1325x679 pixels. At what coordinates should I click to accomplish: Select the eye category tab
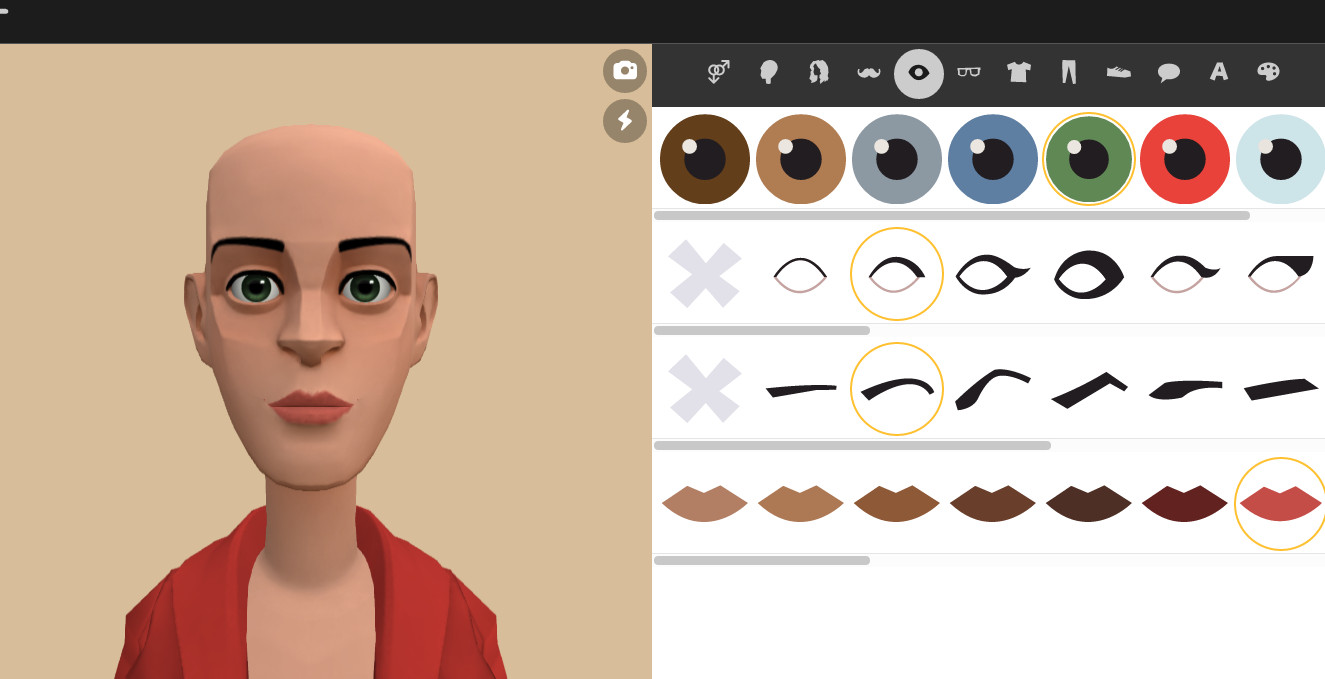pyautogui.click(x=919, y=73)
